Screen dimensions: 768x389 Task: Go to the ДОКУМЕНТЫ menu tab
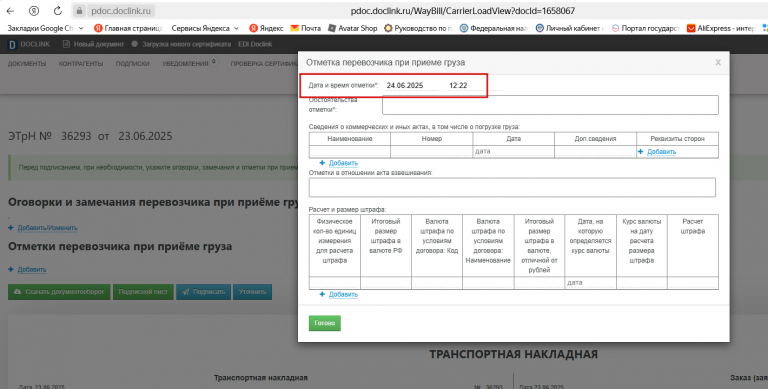[27, 64]
